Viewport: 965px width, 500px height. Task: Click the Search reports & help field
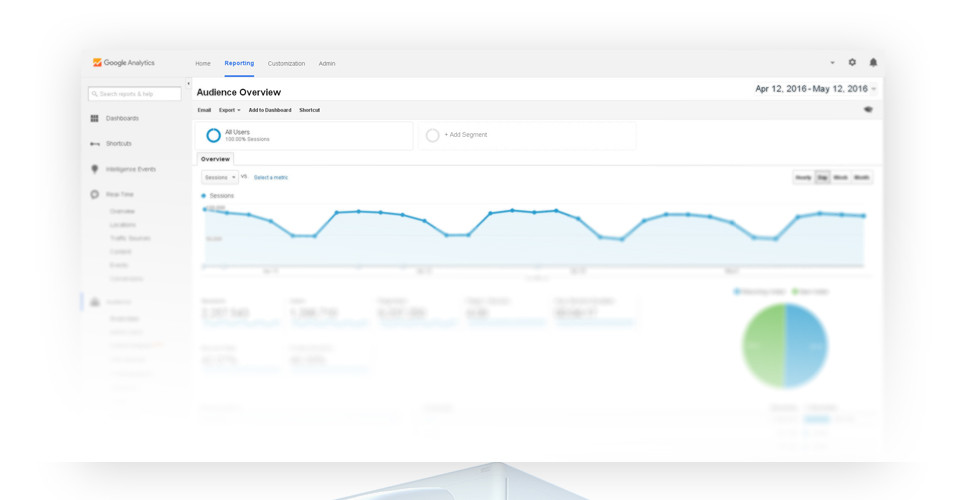point(135,94)
